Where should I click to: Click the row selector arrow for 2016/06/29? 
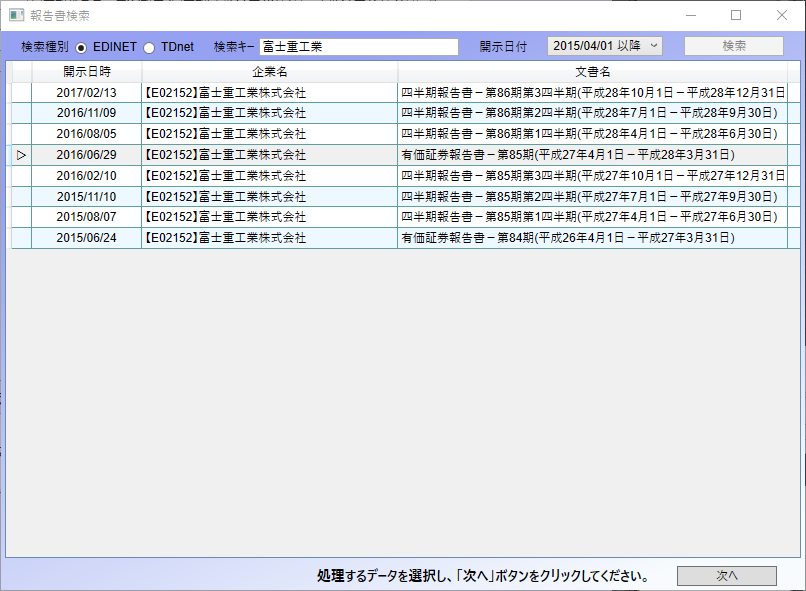[21, 155]
